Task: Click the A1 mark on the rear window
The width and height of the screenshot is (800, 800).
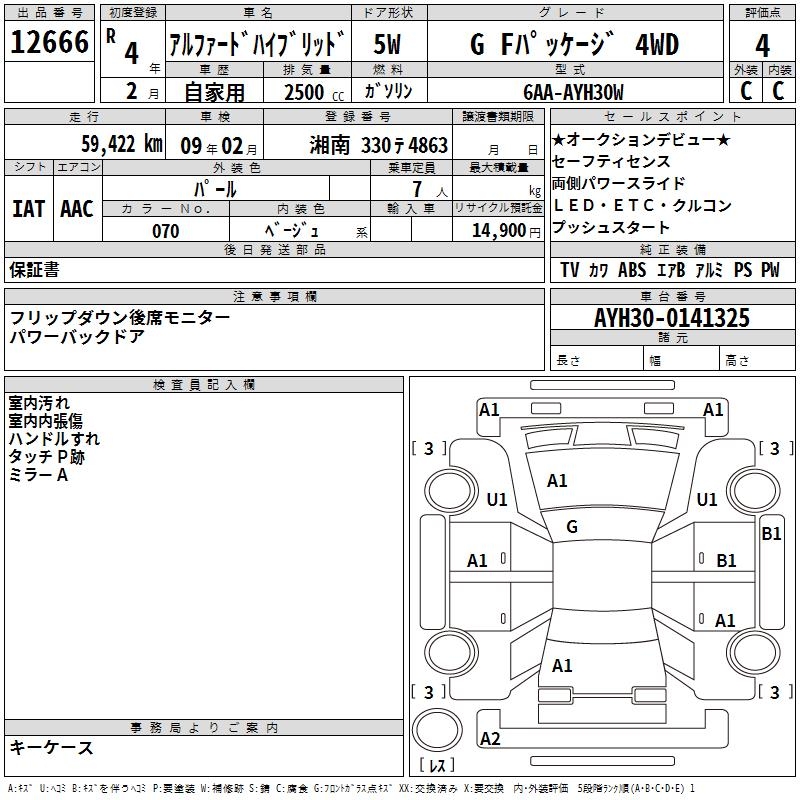Action: (562, 665)
